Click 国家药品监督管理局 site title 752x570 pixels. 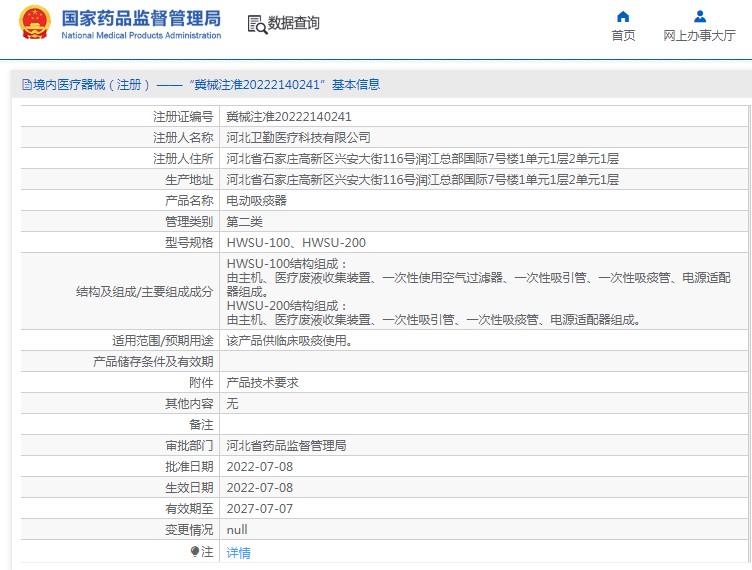coord(141,18)
